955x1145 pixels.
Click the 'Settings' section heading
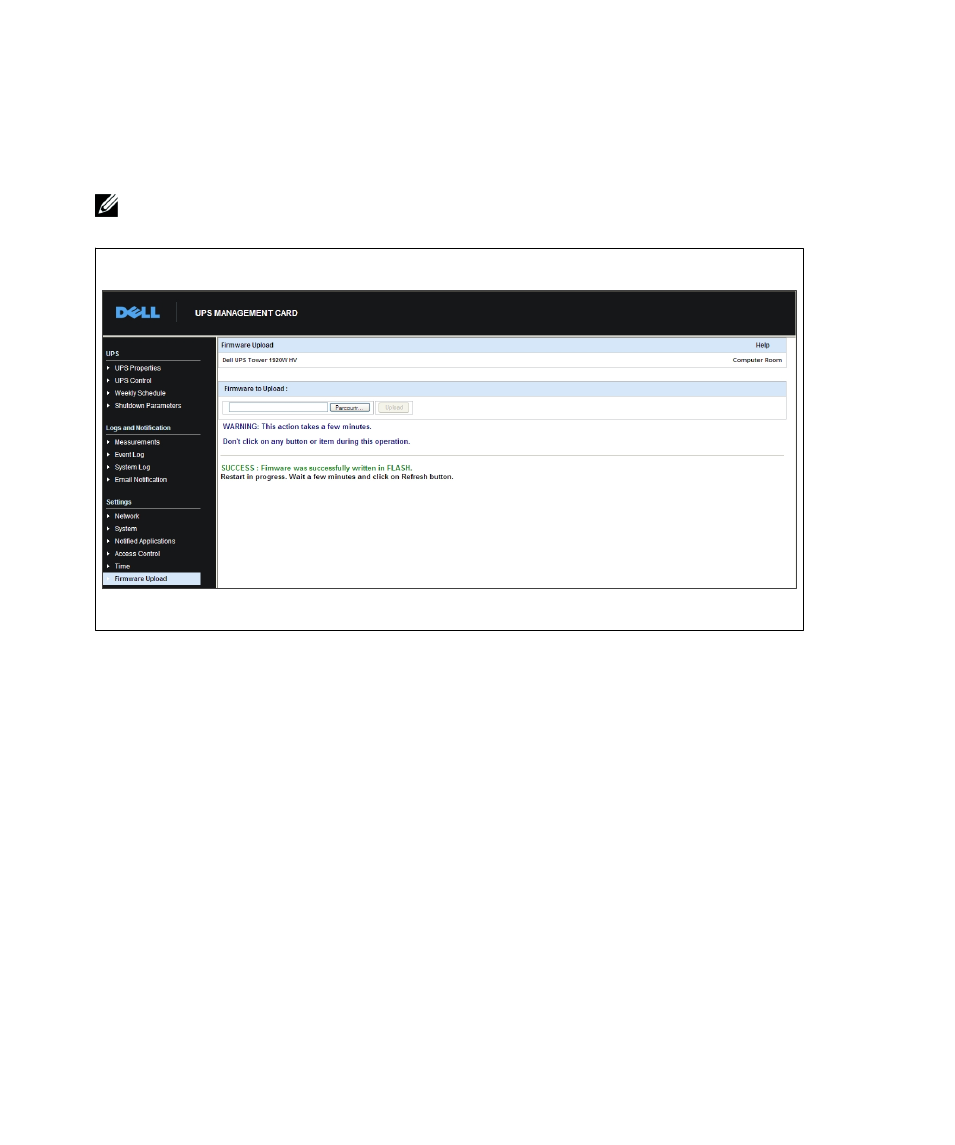(118, 502)
